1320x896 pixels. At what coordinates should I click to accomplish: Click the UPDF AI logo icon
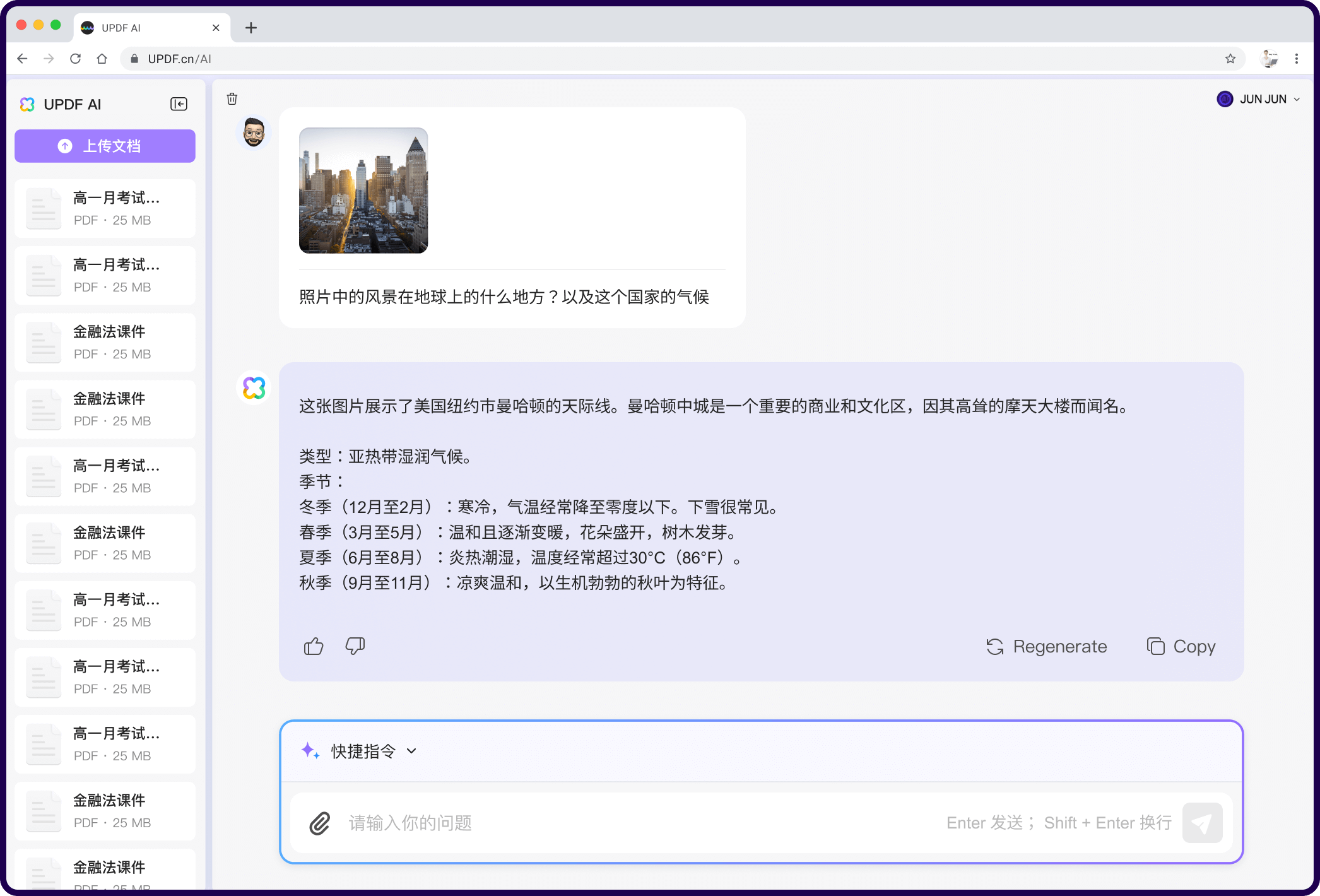tap(27, 104)
